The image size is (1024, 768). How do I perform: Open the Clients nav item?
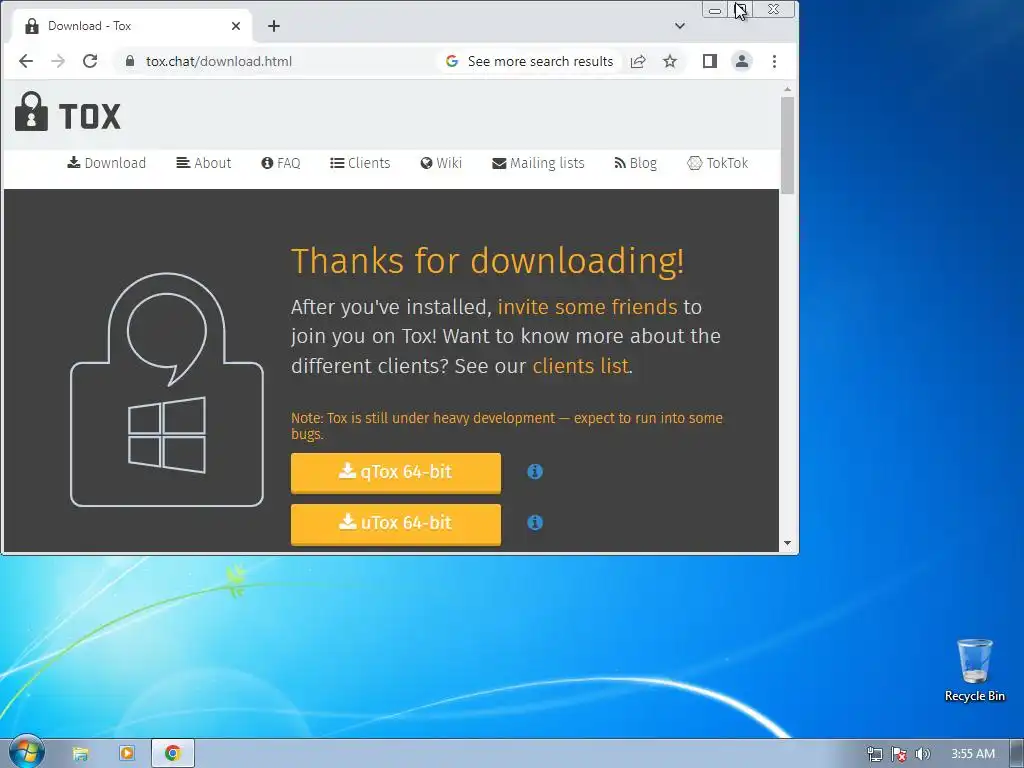[360, 163]
